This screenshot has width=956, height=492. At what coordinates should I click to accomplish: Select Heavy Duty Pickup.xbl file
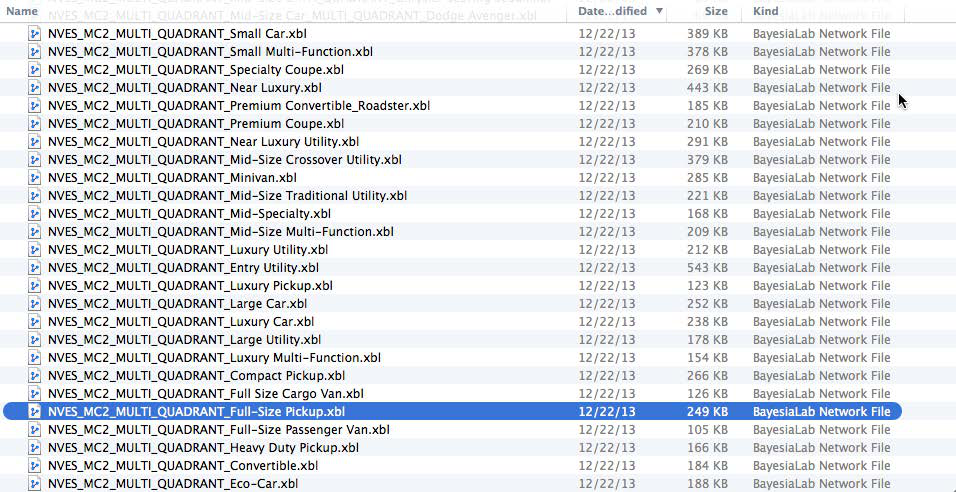point(197,448)
